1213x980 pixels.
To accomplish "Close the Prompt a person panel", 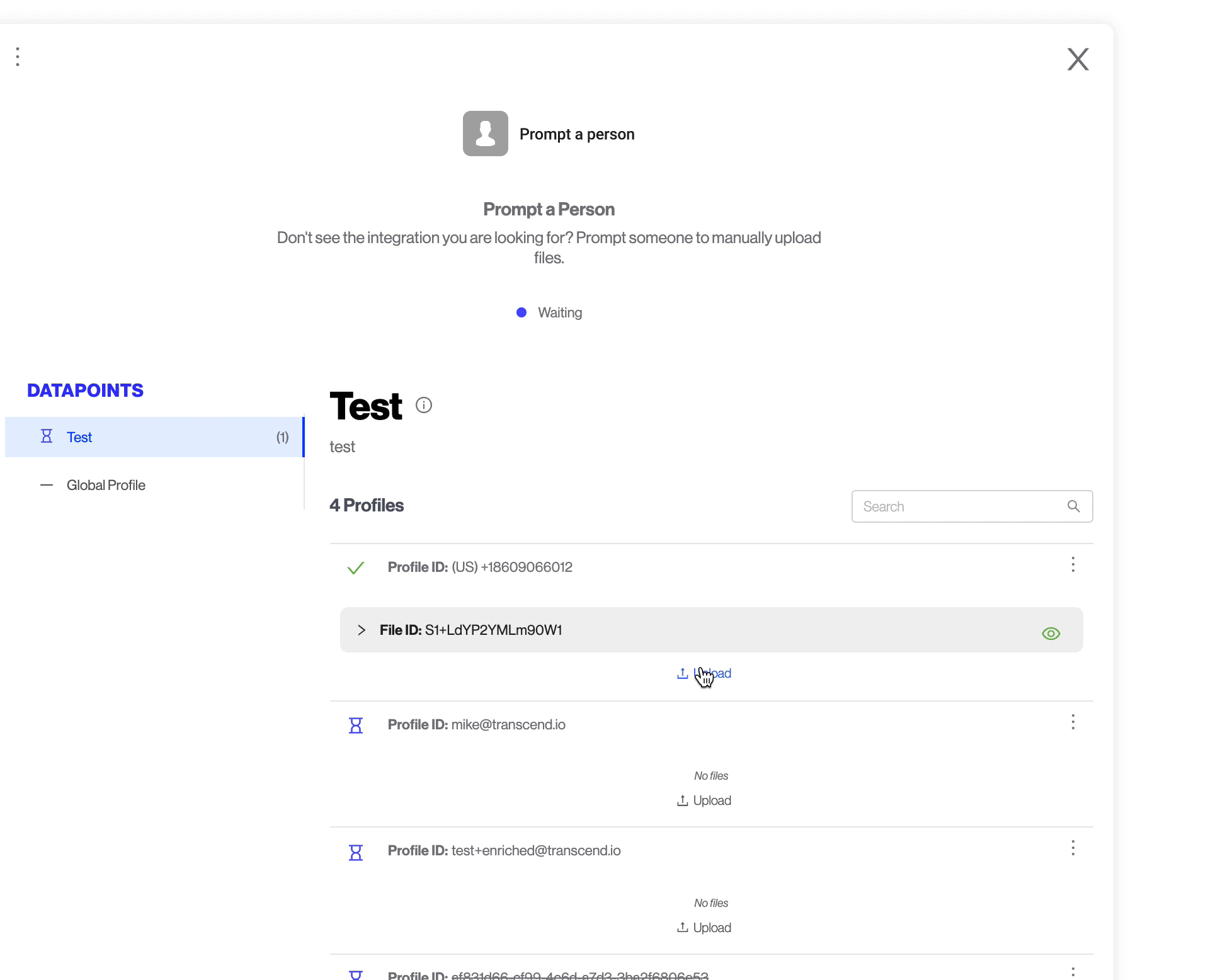I will point(1078,59).
